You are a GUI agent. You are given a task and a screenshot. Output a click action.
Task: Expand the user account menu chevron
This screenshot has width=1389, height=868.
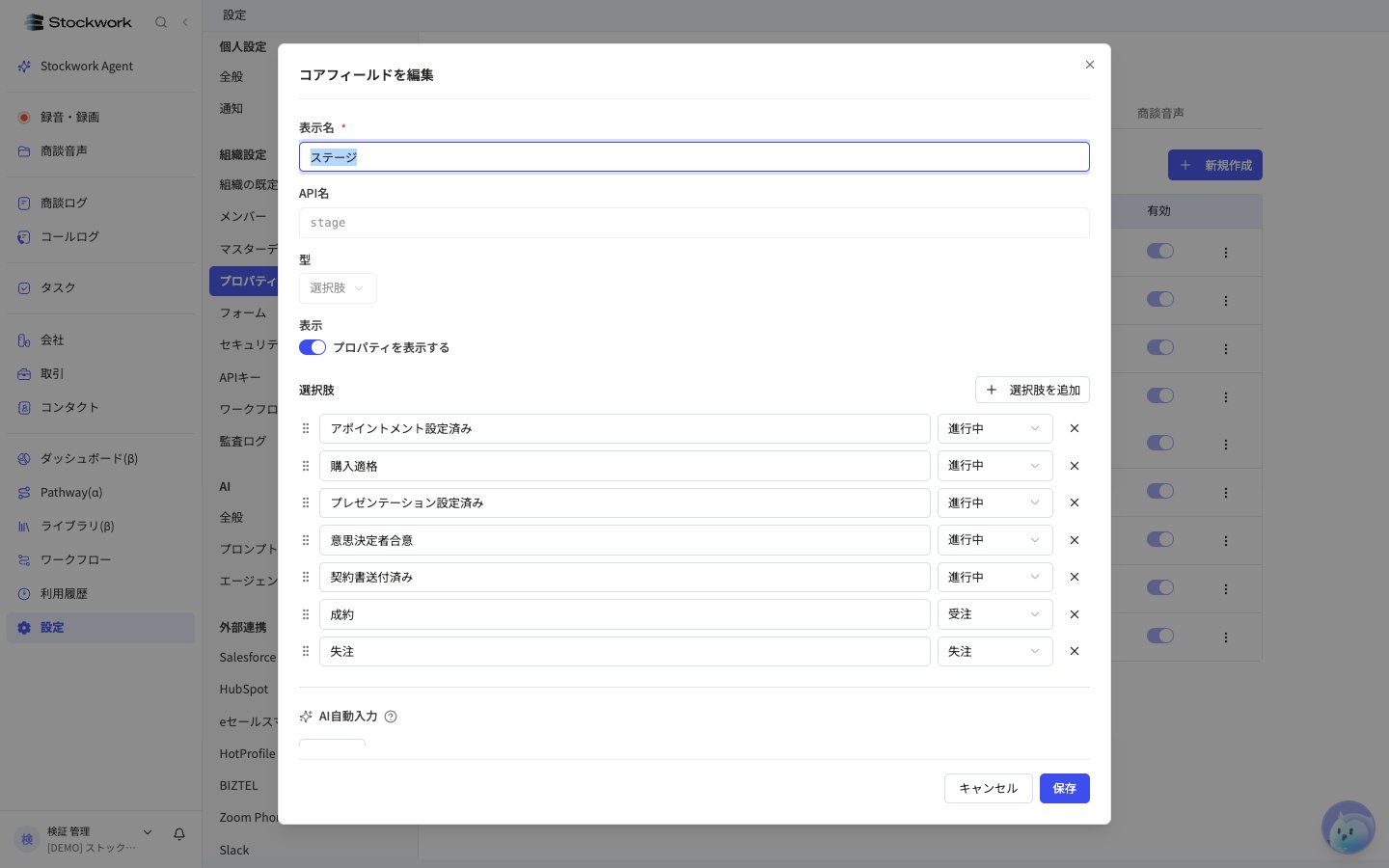click(x=148, y=832)
